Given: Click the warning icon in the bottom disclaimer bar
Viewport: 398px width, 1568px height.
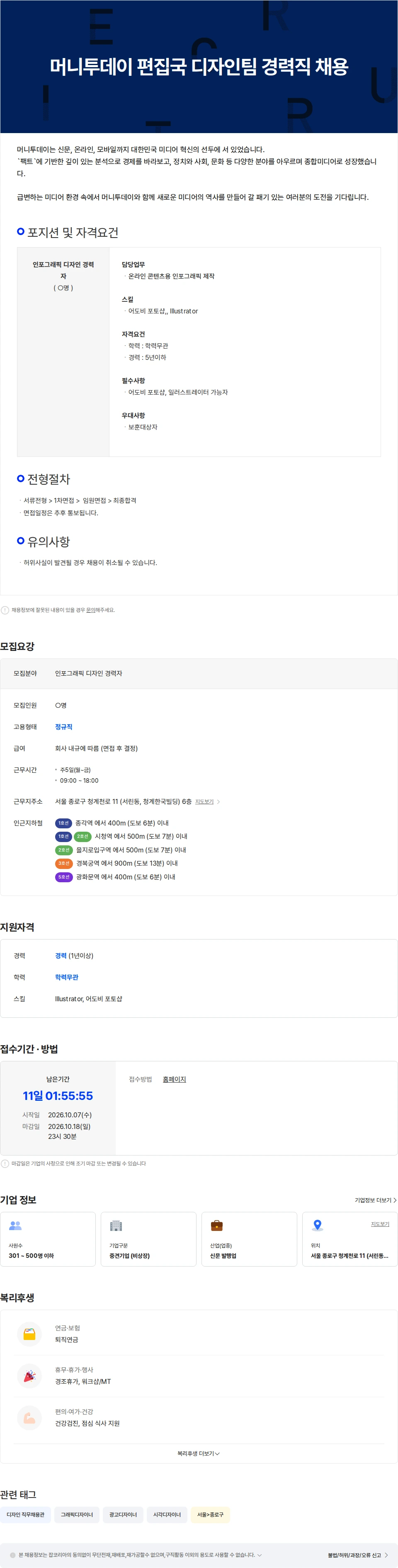Looking at the screenshot, I should (13, 1555).
